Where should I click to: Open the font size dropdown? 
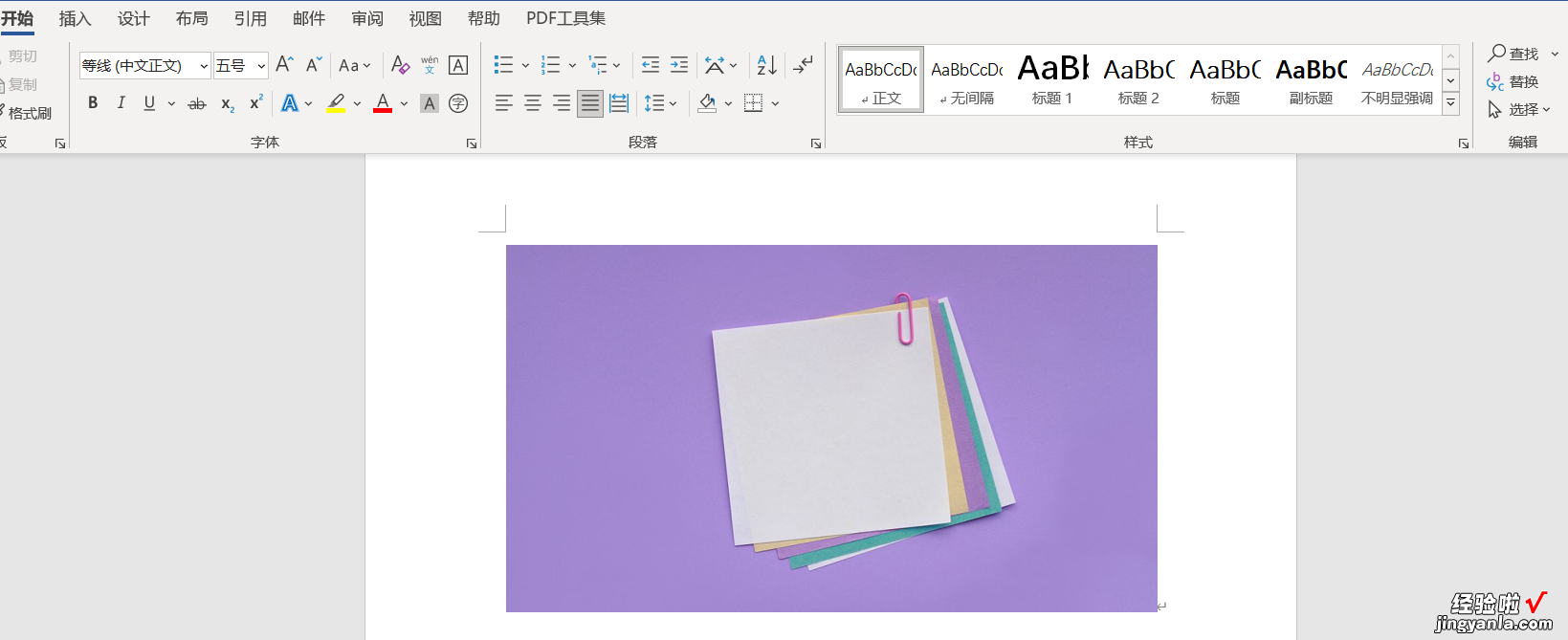261,66
